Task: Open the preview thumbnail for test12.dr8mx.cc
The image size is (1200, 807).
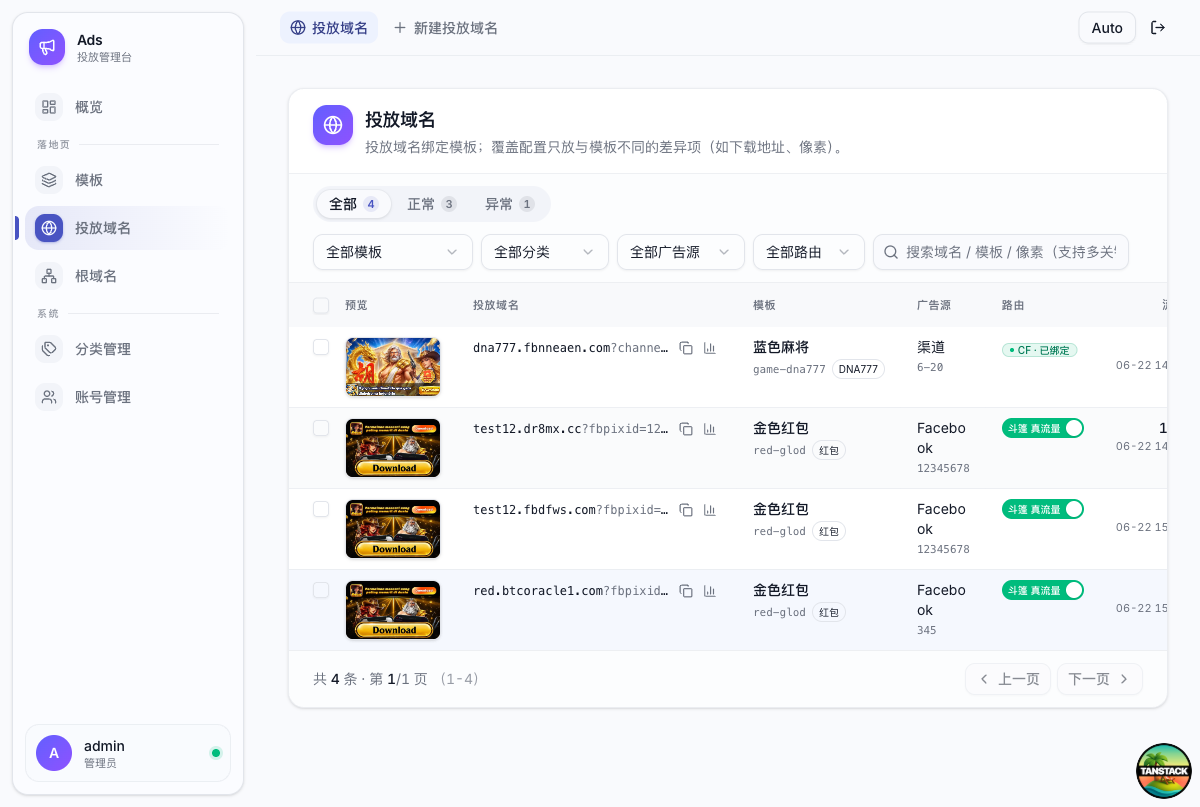Action: click(393, 448)
